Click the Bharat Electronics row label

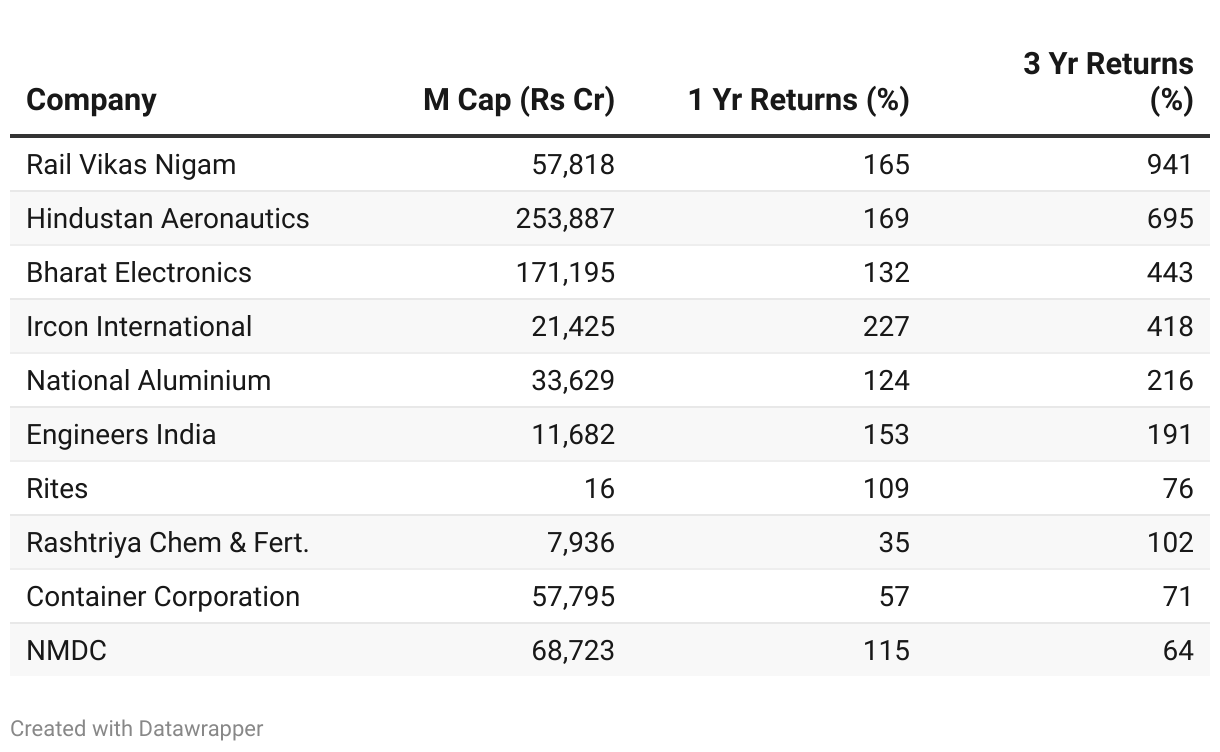point(139,272)
